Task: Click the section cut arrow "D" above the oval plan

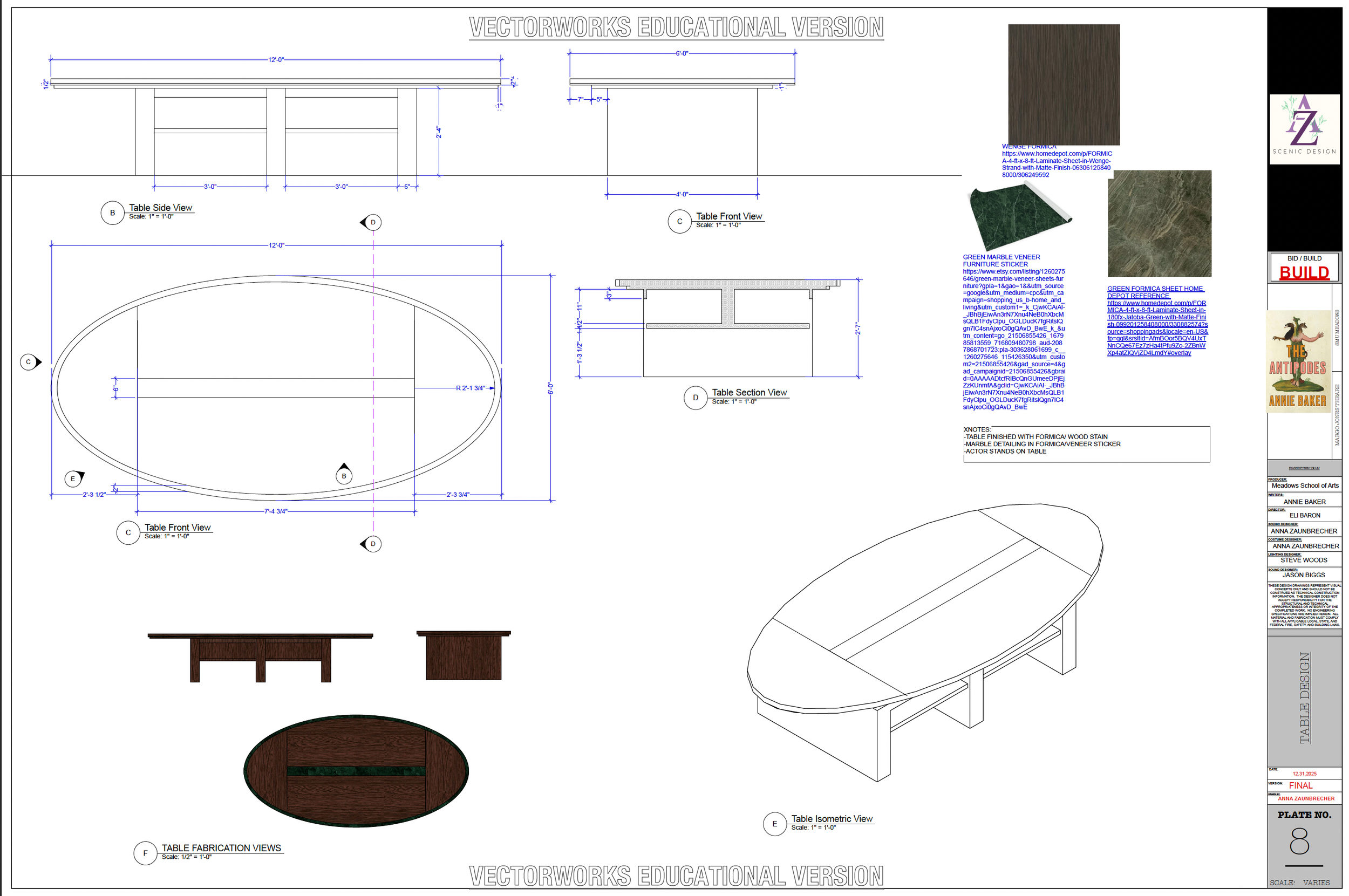Action: [373, 222]
